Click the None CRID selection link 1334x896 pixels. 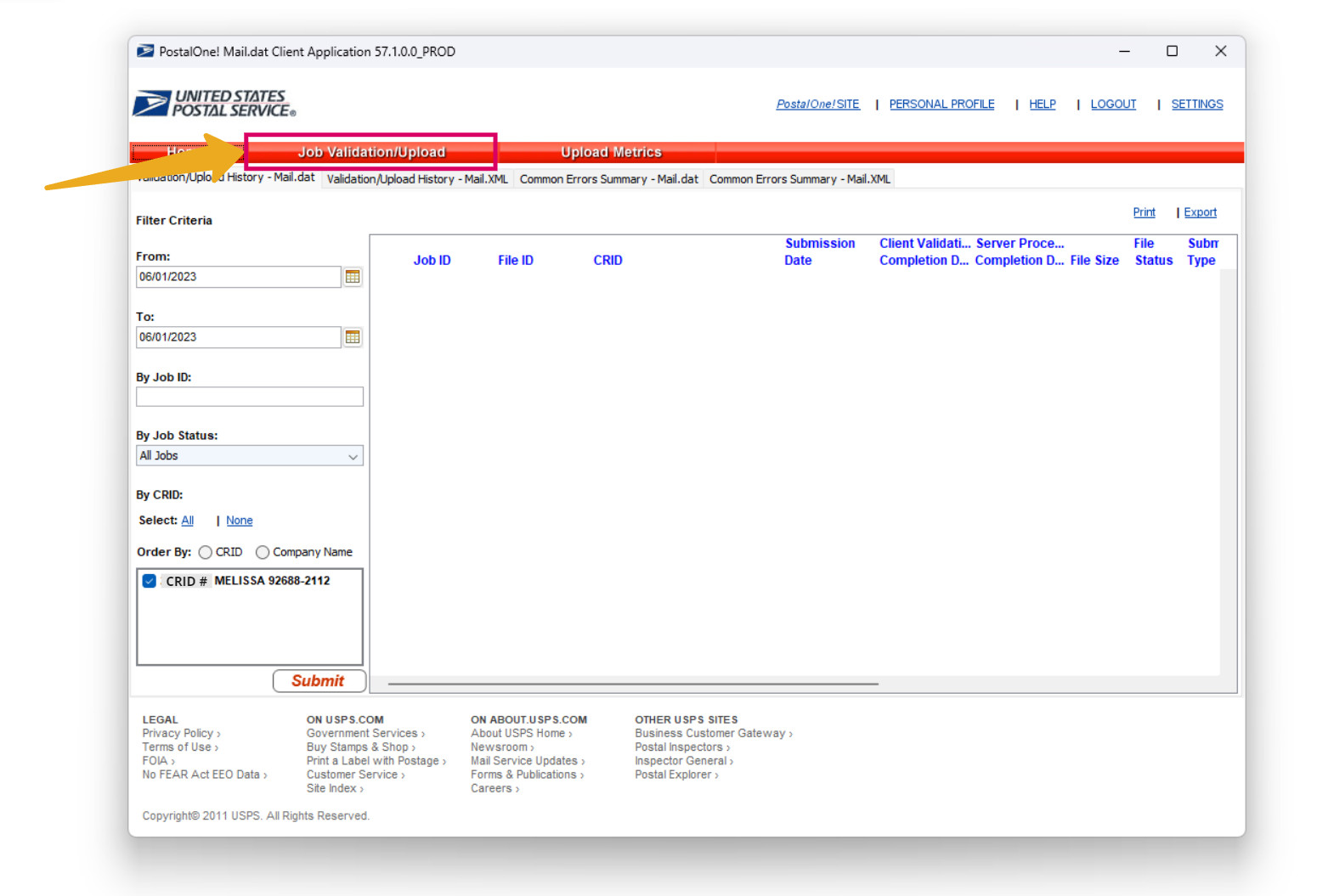tap(239, 521)
